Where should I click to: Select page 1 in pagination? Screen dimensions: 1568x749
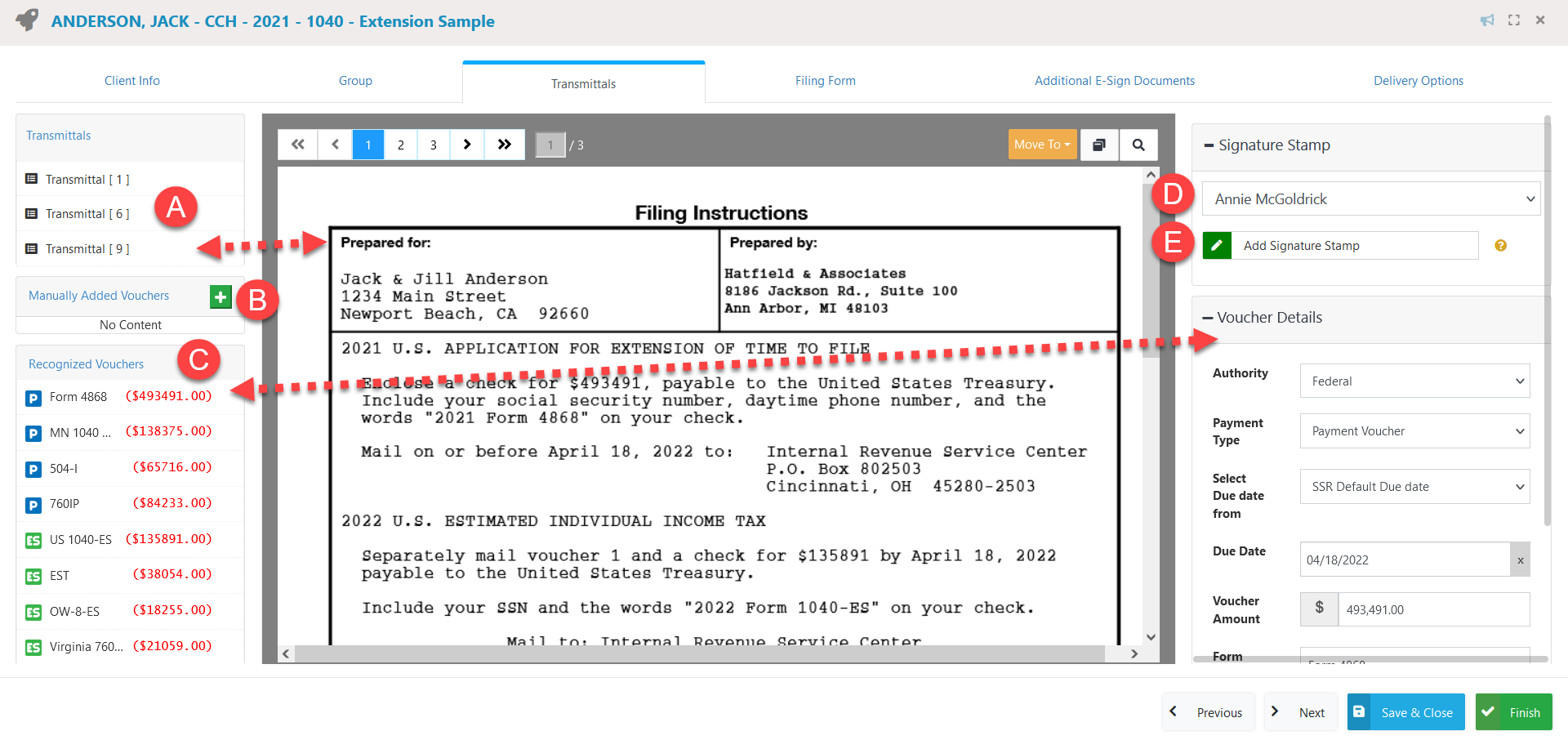368,145
